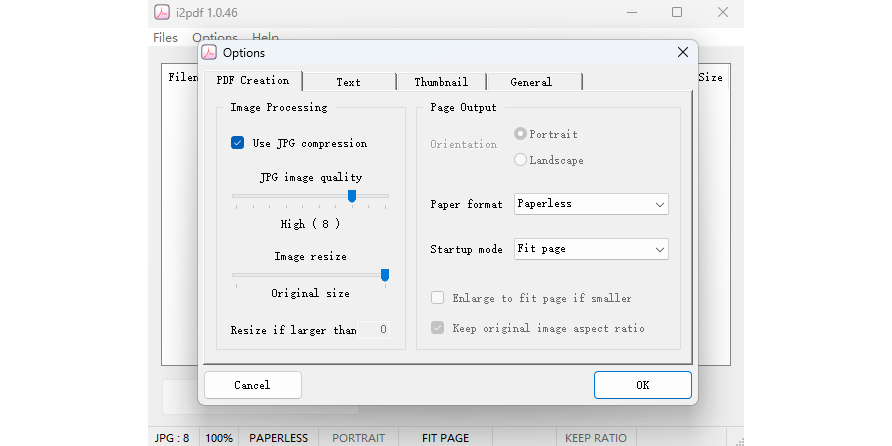
Task: Click the Cancel button
Action: coord(253,385)
